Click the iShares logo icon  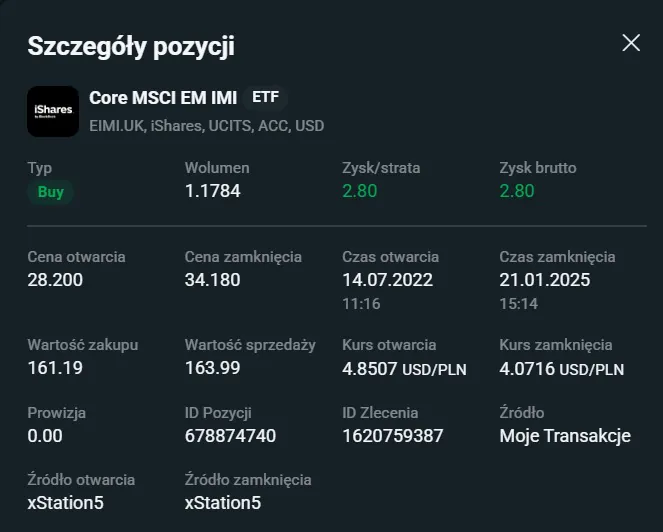[53, 110]
